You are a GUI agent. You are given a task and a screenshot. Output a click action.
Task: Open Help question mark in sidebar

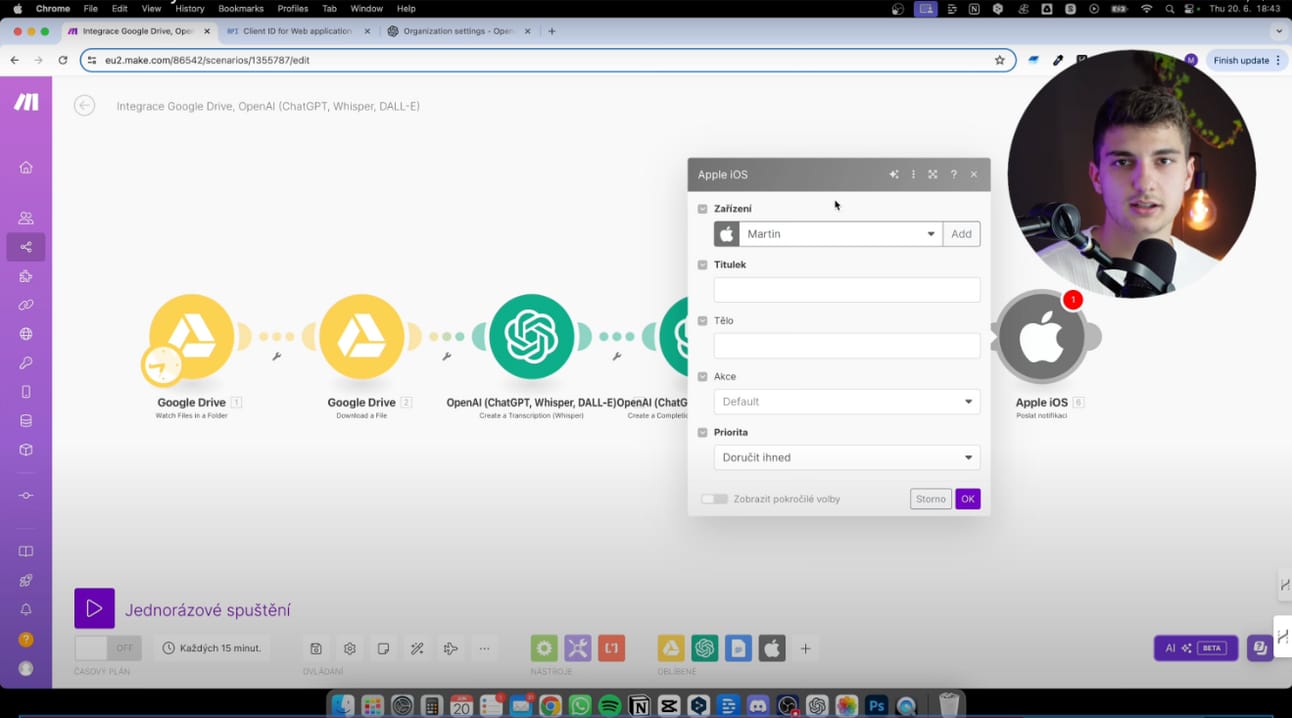point(26,640)
